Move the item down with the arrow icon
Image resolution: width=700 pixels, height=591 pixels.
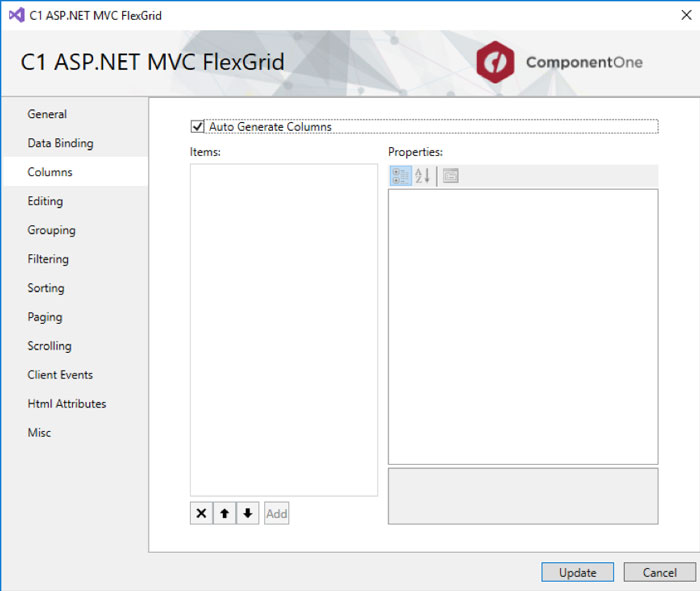(x=248, y=513)
